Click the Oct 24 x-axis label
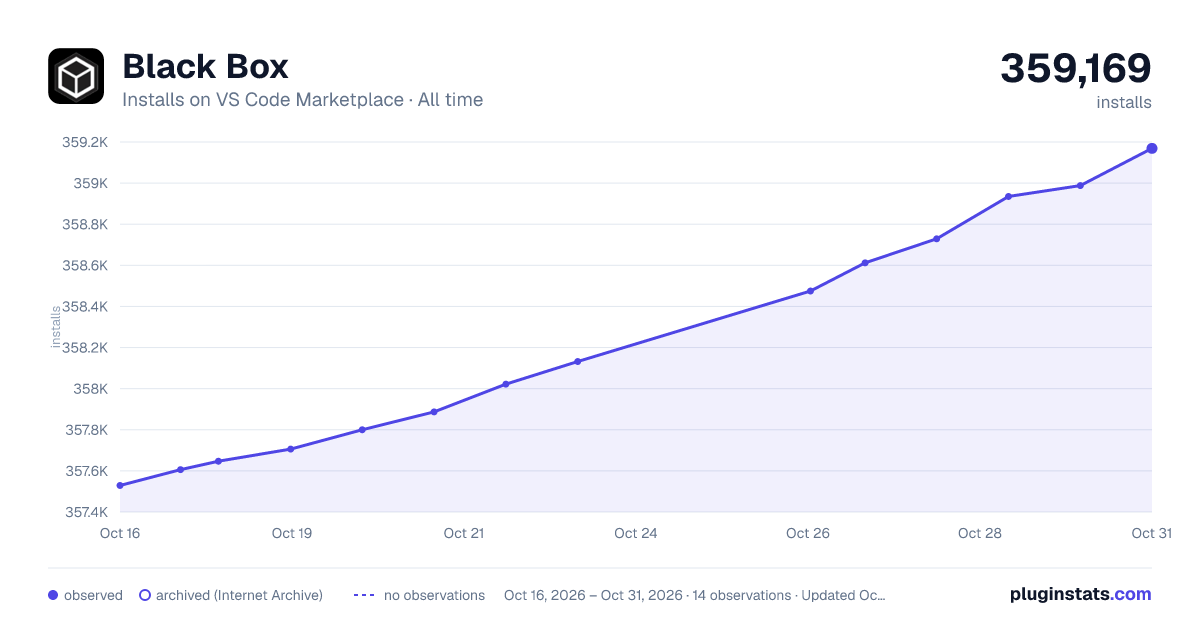The width and height of the screenshot is (1200, 630). [636, 533]
